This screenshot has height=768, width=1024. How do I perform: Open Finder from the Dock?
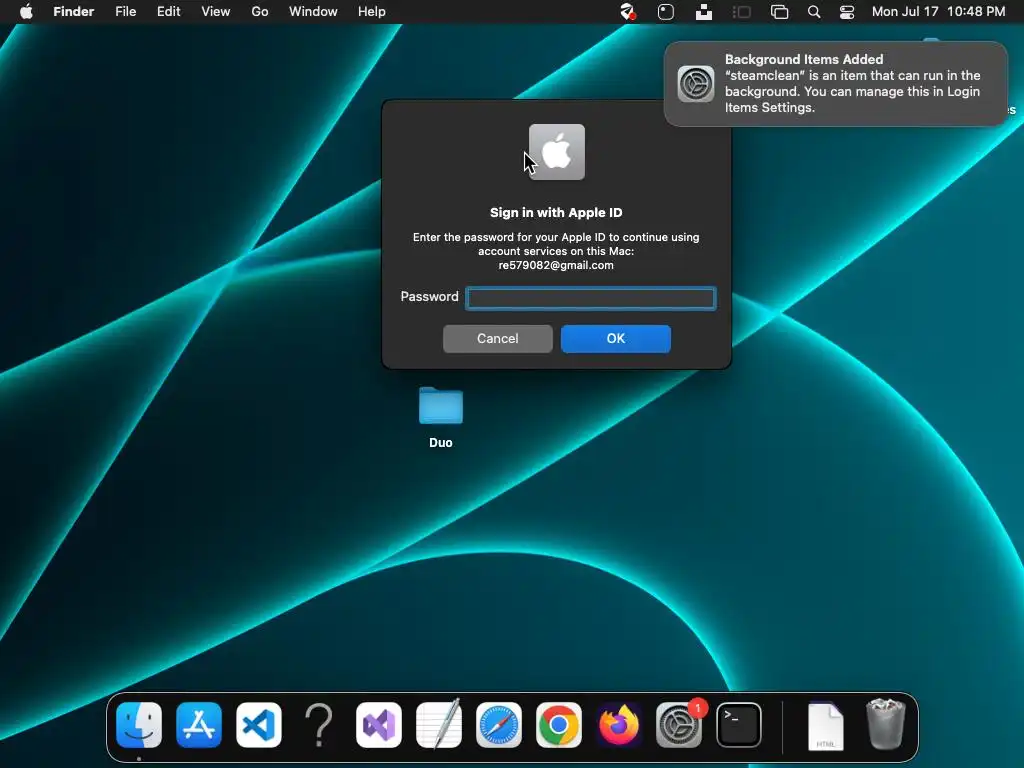click(x=139, y=725)
